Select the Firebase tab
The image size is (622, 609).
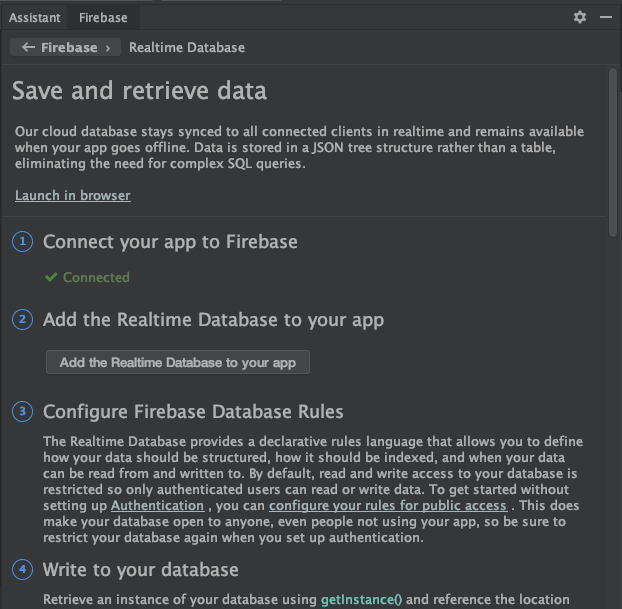[102, 17]
